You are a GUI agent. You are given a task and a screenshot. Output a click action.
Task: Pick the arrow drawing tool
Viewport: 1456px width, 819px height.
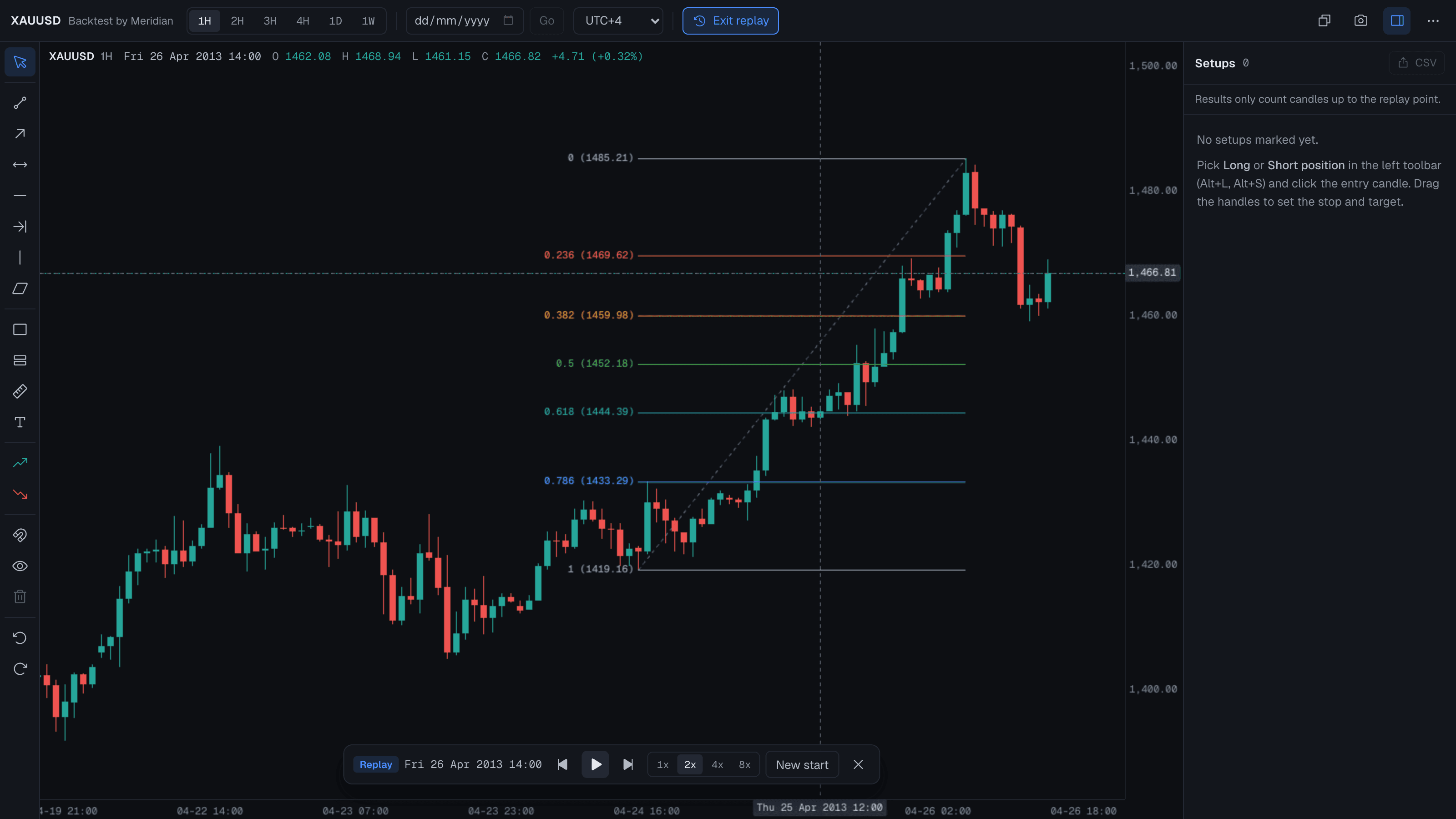pos(20,134)
